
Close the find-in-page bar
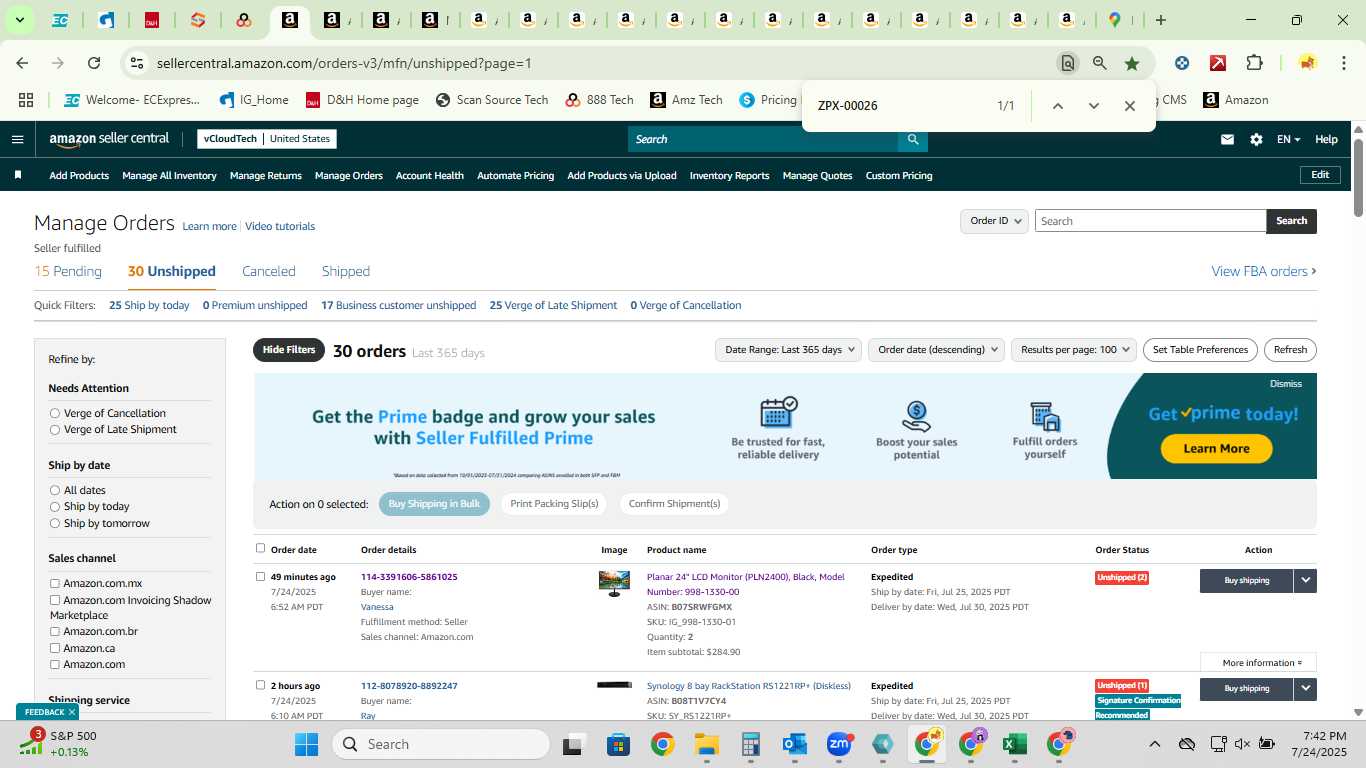[1129, 106]
